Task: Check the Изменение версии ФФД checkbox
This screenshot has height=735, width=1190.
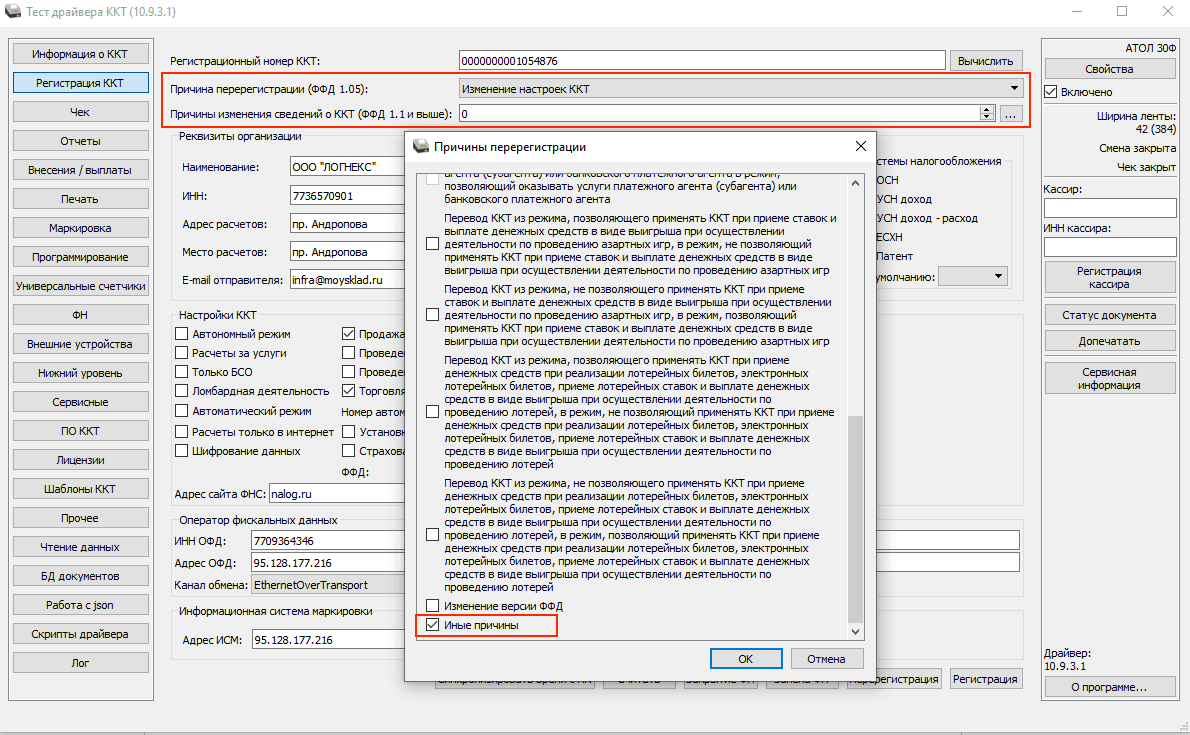Action: pos(432,606)
